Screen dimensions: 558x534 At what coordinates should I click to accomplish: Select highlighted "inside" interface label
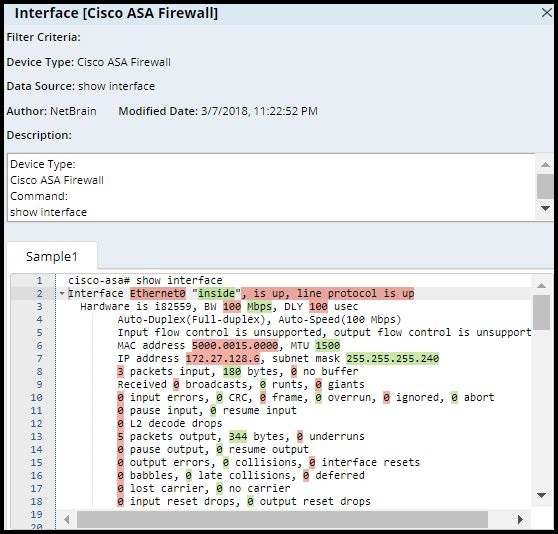tap(217, 294)
